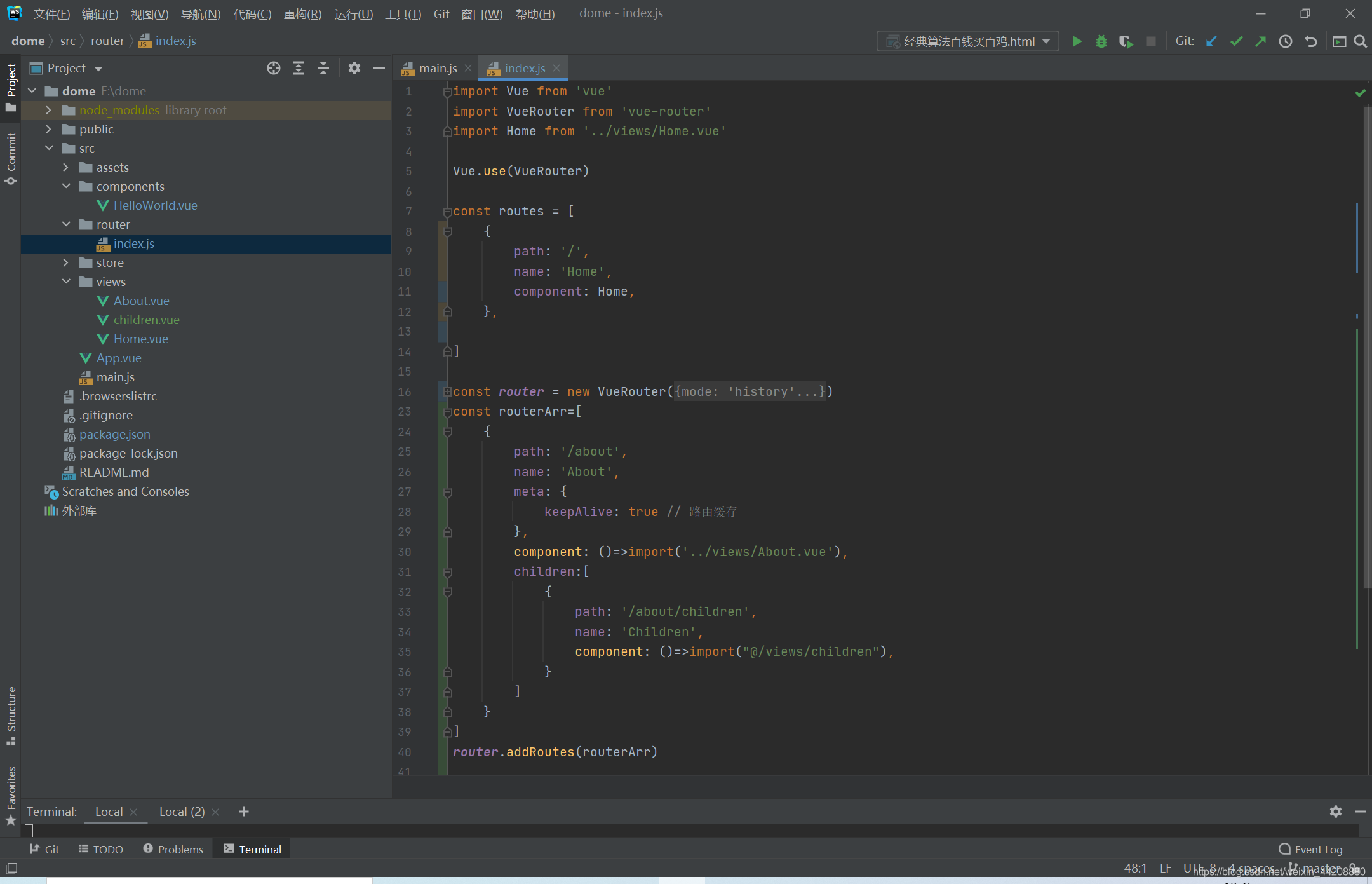Open the TODO tool window
Viewport: 1372px width, 884px height.
(101, 849)
